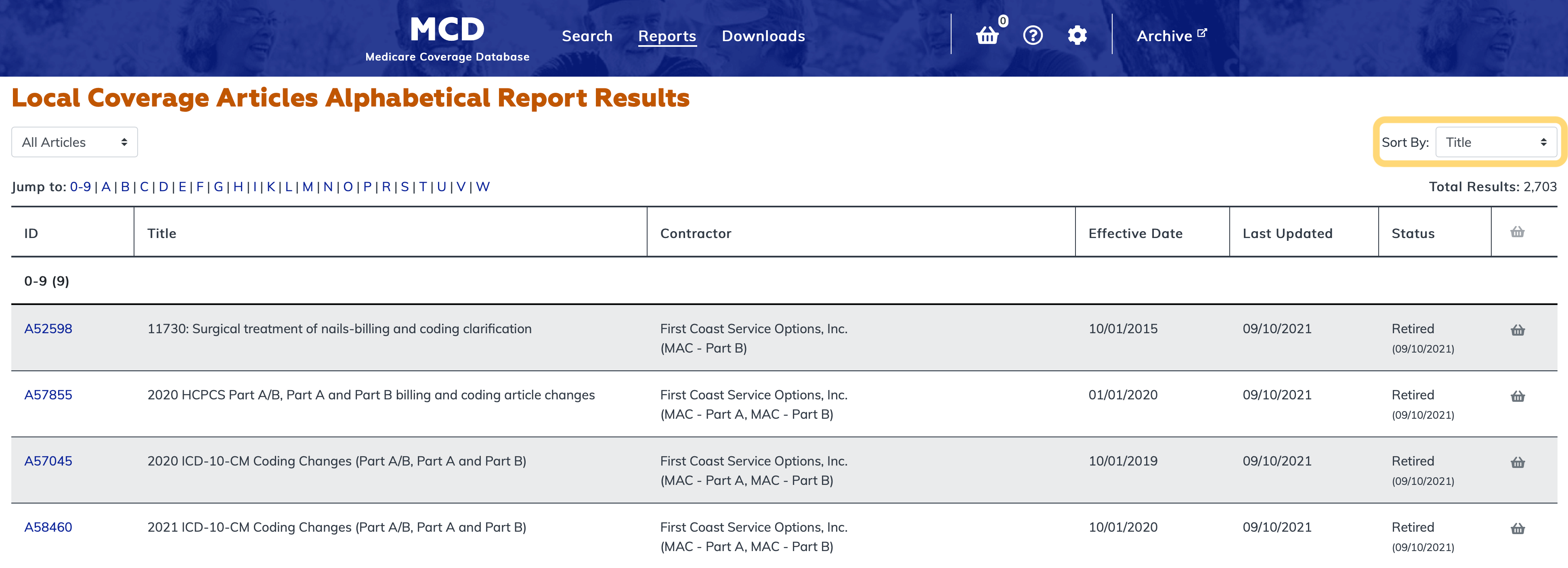The width and height of the screenshot is (1568, 568).
Task: Open settings gear icon in header
Action: (x=1077, y=36)
